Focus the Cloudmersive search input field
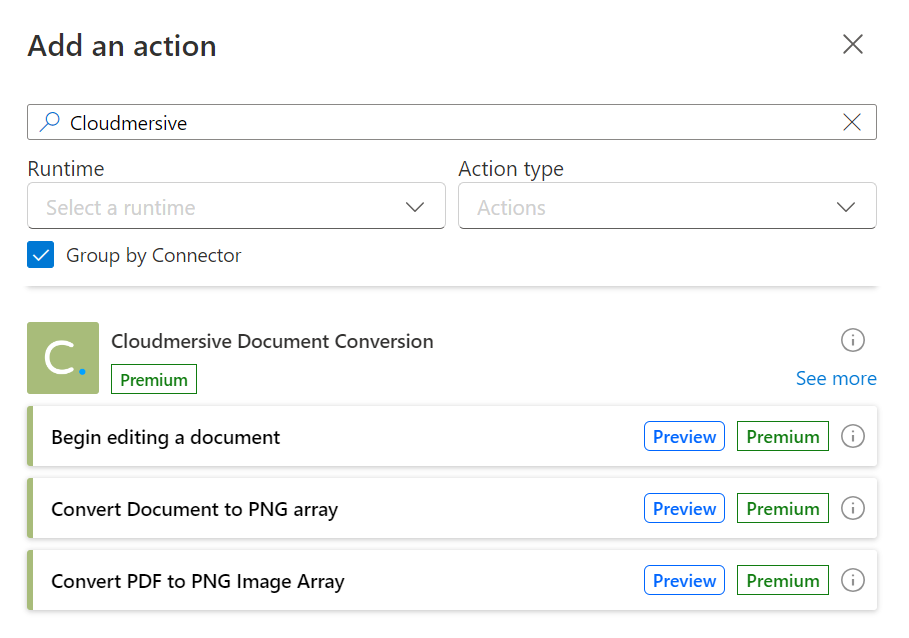 tap(452, 122)
